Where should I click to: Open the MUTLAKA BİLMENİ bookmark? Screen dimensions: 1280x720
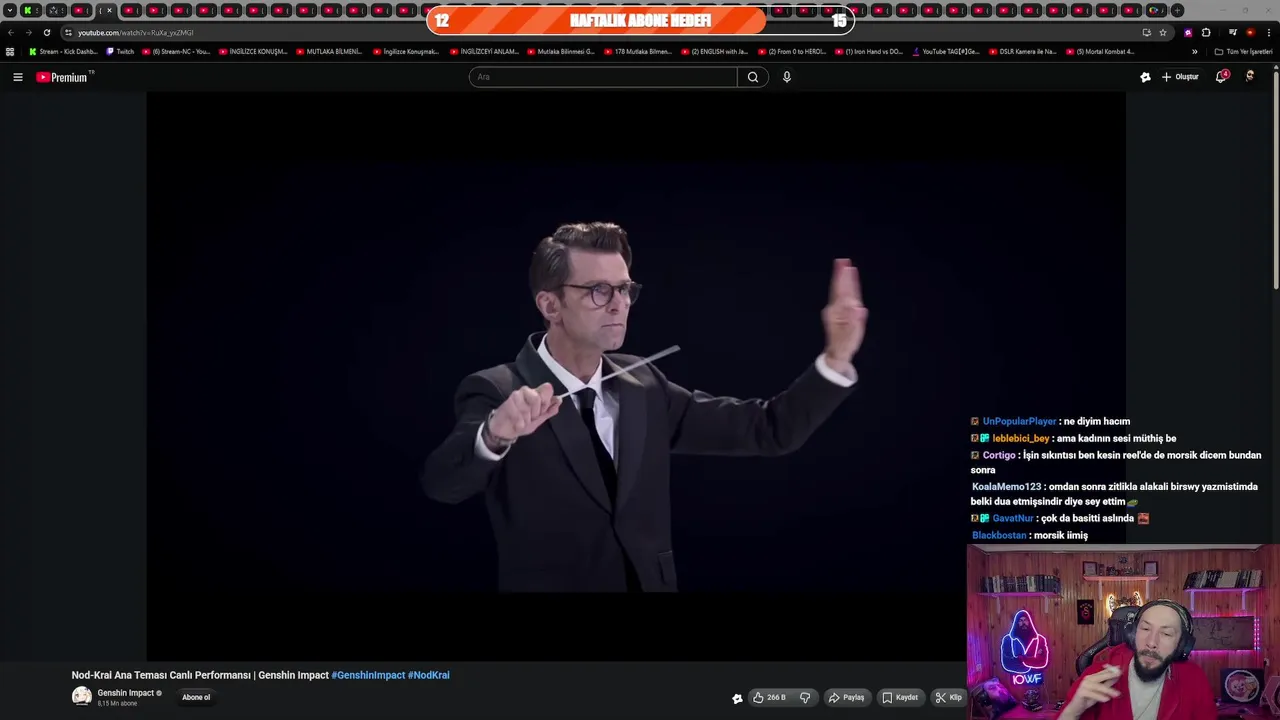click(329, 51)
